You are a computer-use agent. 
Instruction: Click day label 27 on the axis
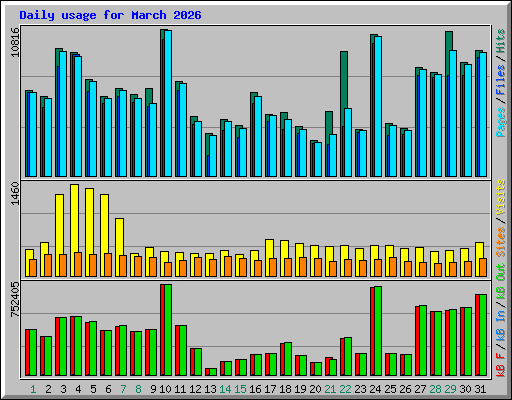420,389
